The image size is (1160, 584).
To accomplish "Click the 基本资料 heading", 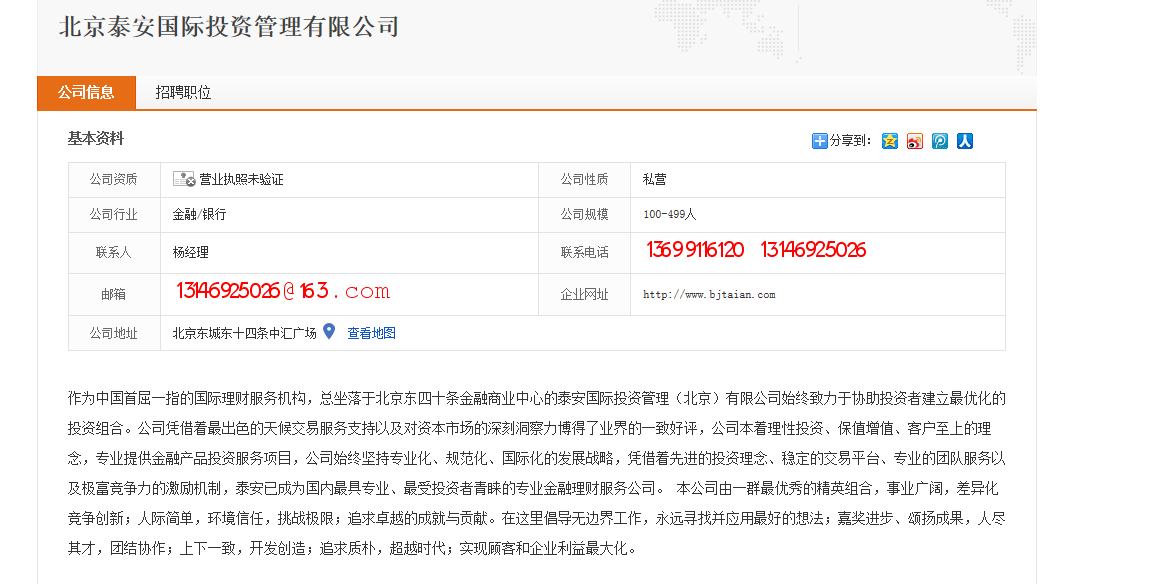I will click(95, 138).
